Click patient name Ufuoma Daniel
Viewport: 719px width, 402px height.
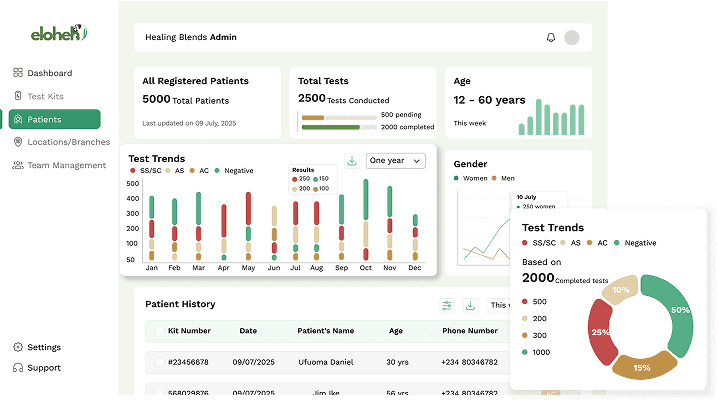click(325, 361)
